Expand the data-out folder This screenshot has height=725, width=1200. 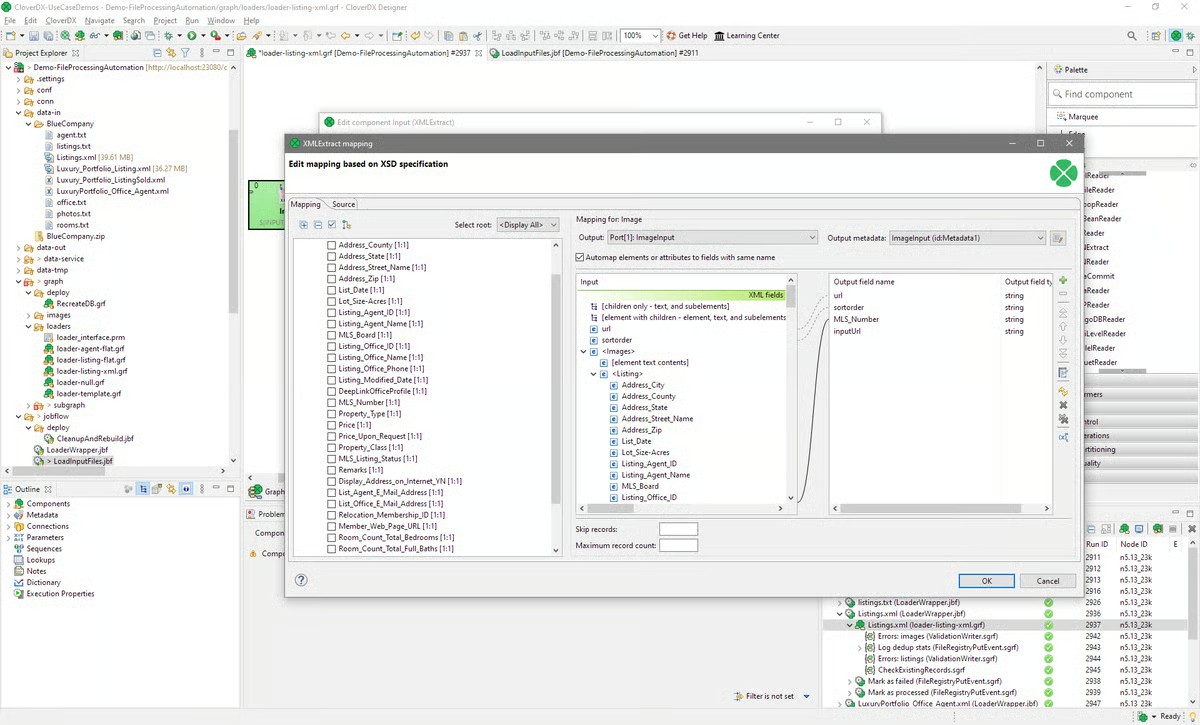click(19, 248)
